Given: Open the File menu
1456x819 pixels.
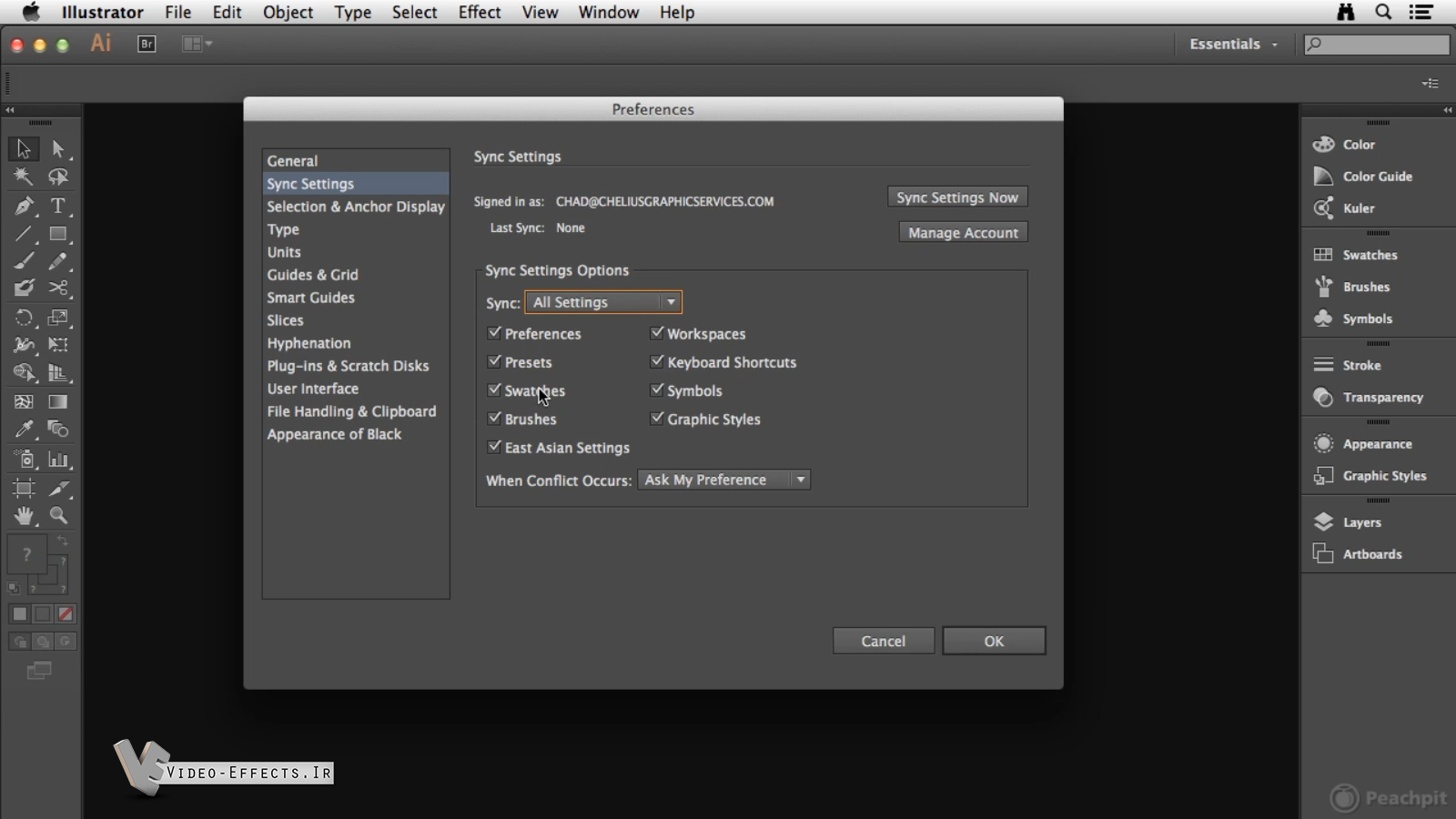Looking at the screenshot, I should (177, 12).
